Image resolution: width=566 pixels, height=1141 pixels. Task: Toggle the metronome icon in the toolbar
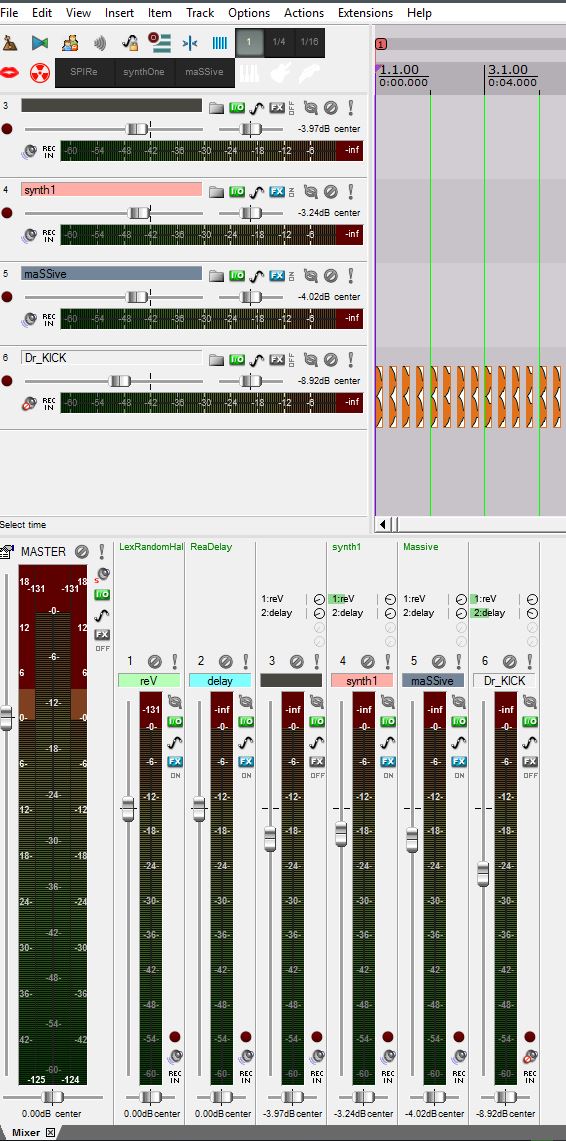[x=10, y=43]
